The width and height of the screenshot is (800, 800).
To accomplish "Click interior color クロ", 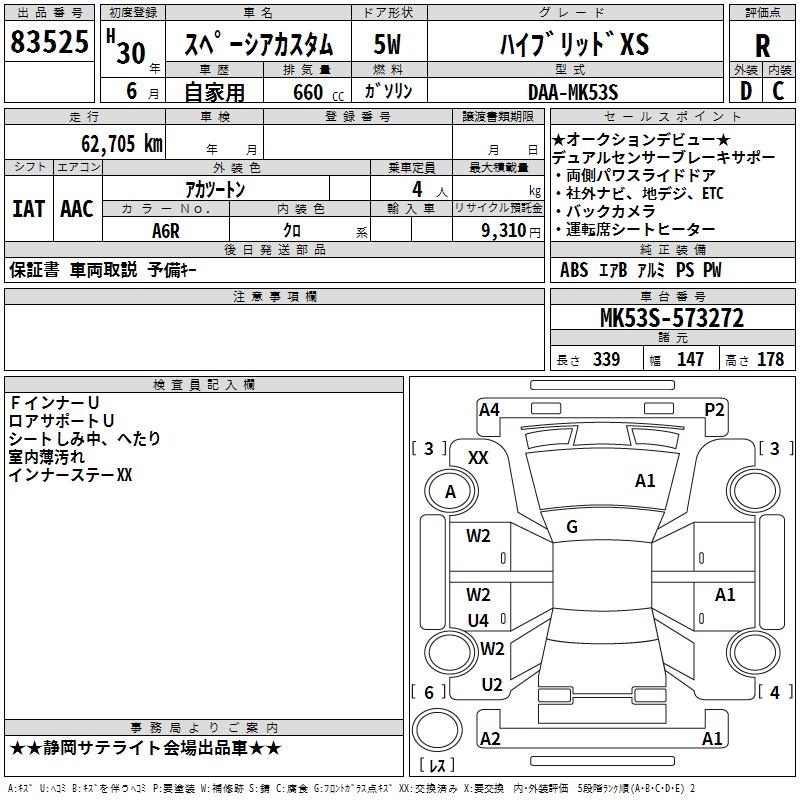I will click(x=292, y=231).
